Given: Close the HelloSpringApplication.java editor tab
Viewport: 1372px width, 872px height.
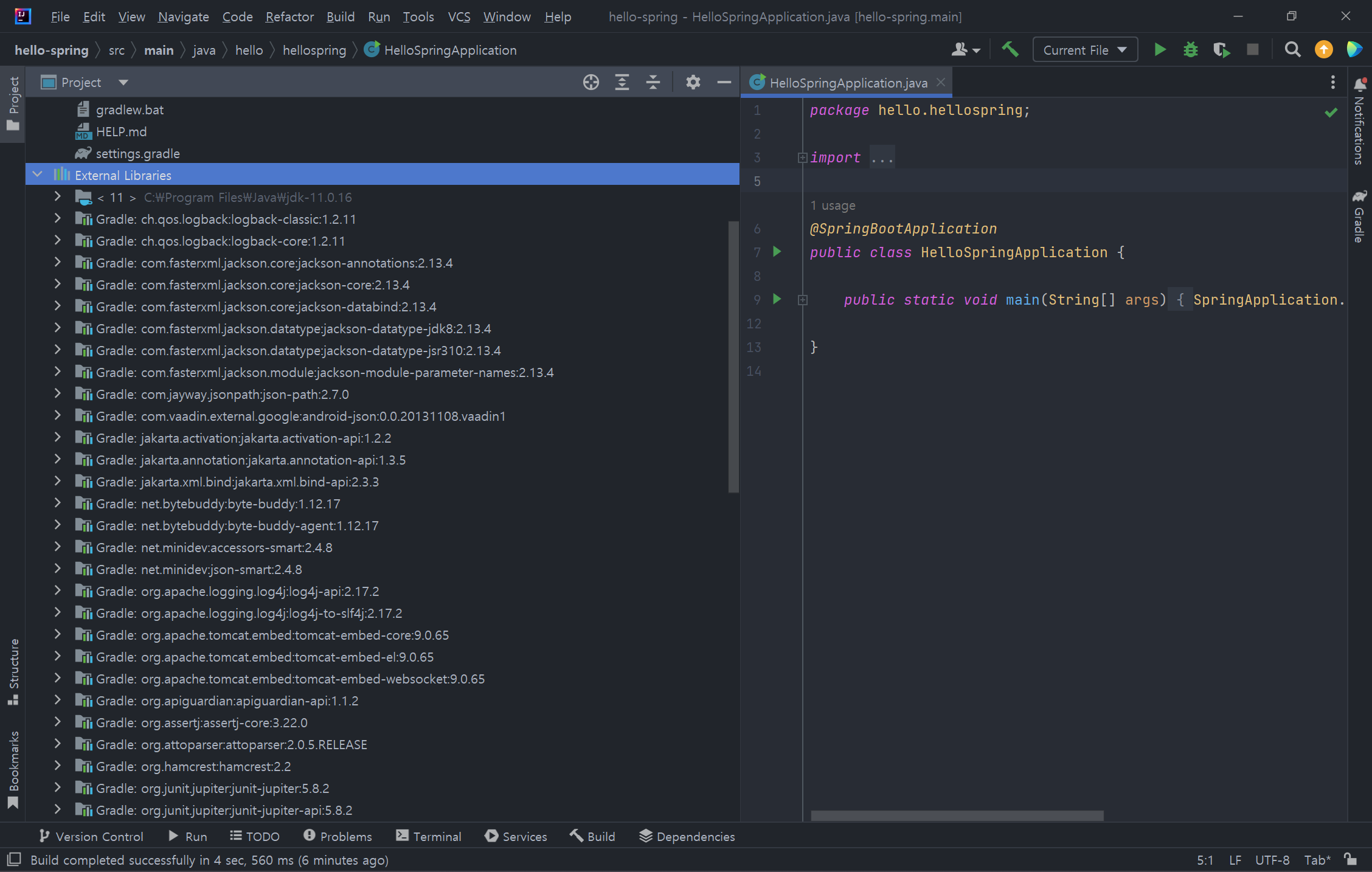Looking at the screenshot, I should click(941, 82).
